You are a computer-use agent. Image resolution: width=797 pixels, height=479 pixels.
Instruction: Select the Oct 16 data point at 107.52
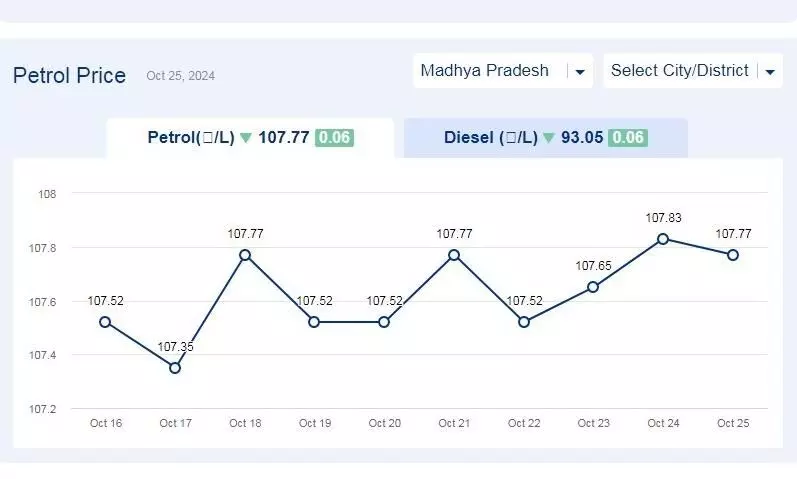pos(105,322)
